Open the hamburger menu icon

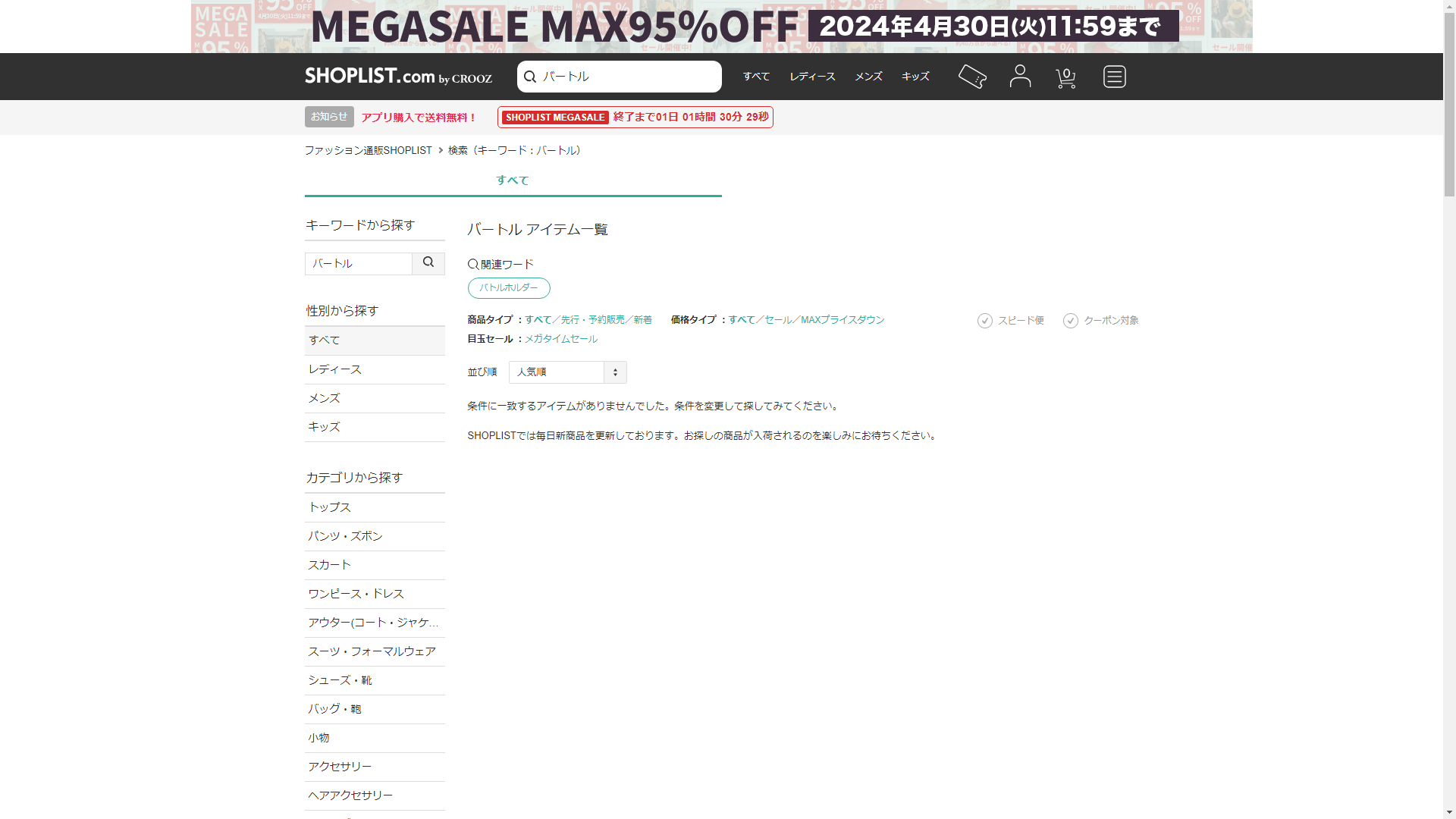pyautogui.click(x=1114, y=77)
